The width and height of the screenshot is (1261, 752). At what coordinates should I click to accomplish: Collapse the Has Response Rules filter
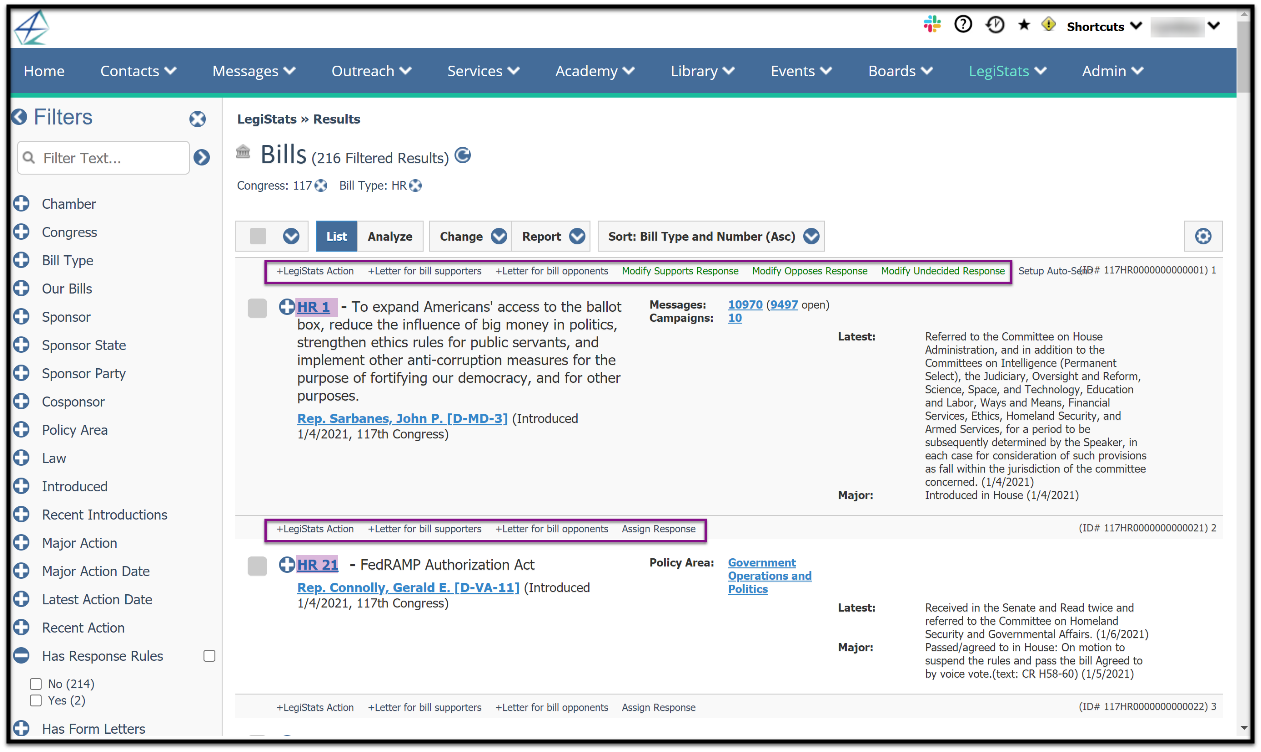click(x=21, y=656)
